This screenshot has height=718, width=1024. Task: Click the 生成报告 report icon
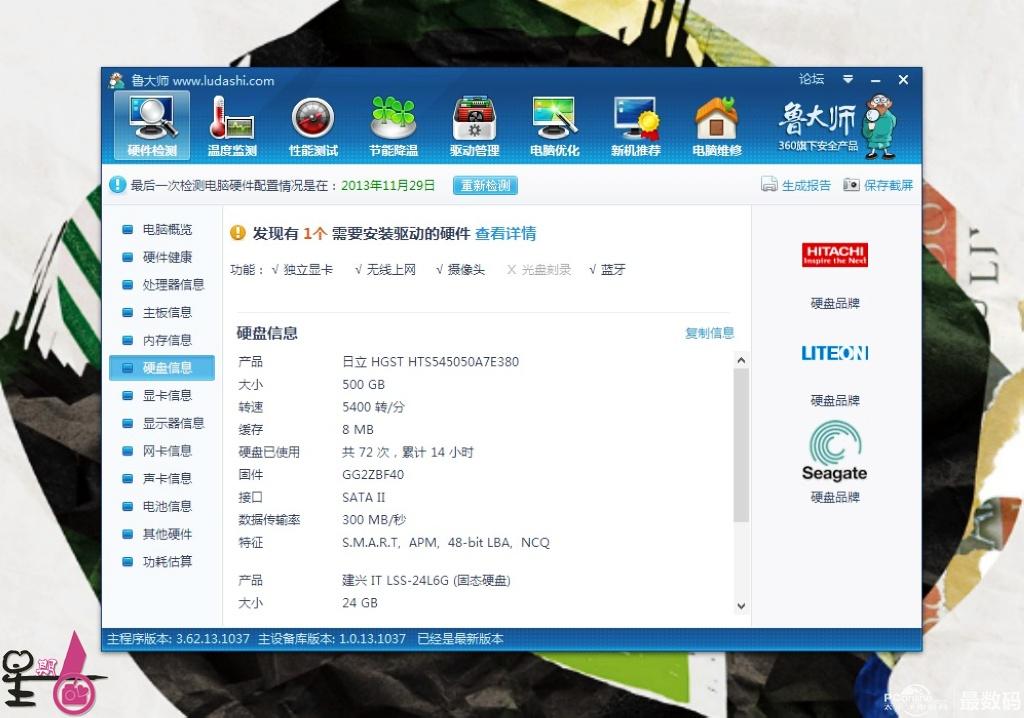coord(769,185)
